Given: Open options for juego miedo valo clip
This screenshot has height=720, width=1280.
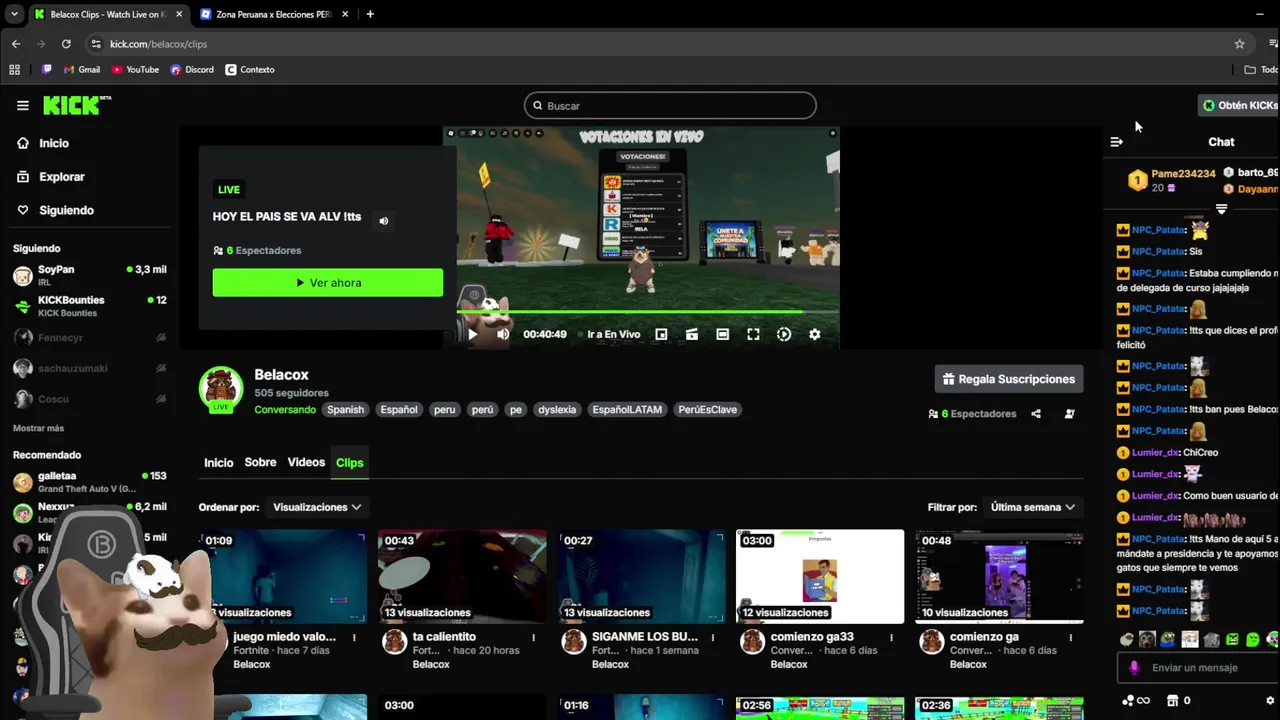Looking at the screenshot, I should [x=354, y=637].
